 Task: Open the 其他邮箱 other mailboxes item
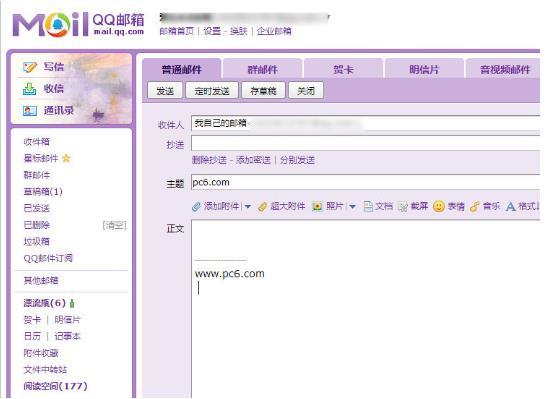pyautogui.click(x=41, y=281)
